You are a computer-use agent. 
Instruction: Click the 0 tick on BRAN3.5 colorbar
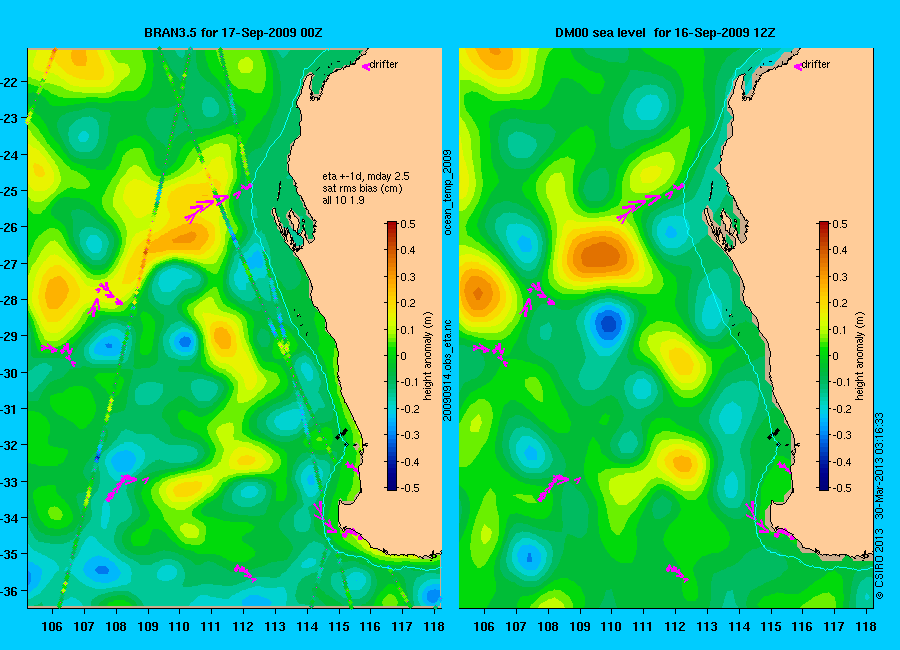[404, 356]
